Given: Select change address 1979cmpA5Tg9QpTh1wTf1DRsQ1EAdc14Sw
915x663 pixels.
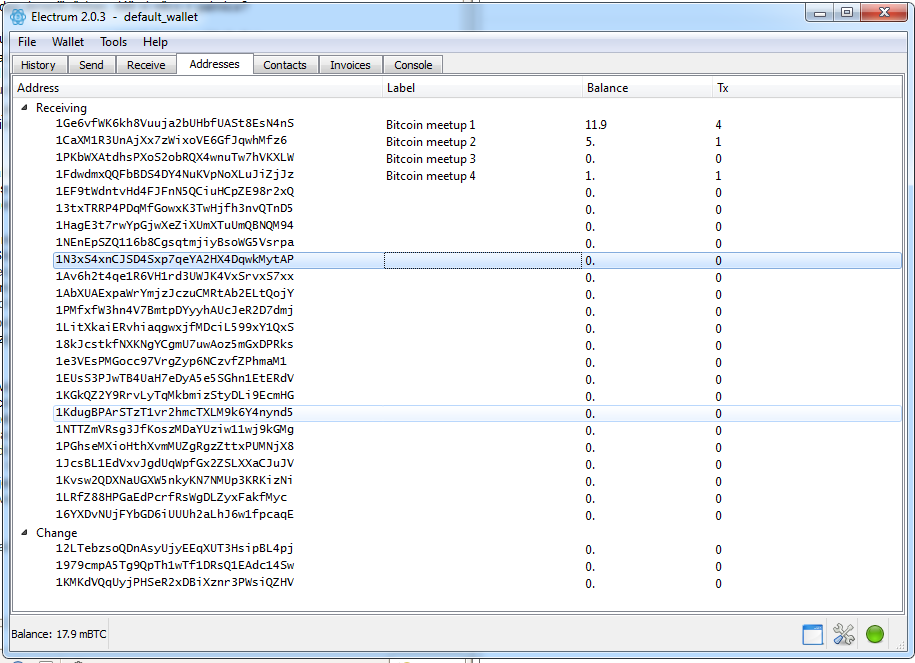Looking at the screenshot, I should [174, 565].
